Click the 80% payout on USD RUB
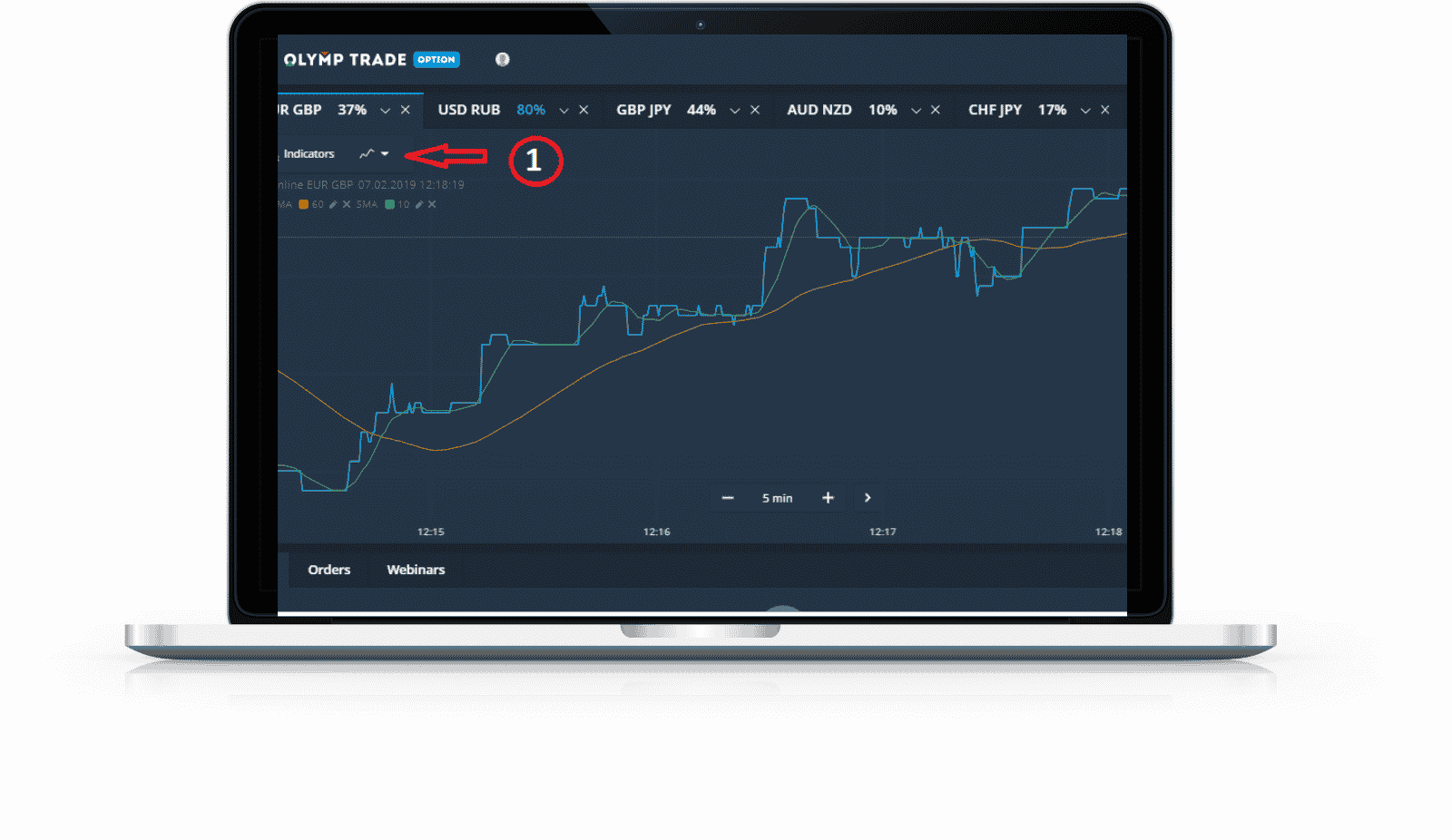The width and height of the screenshot is (1452, 840). tap(531, 110)
